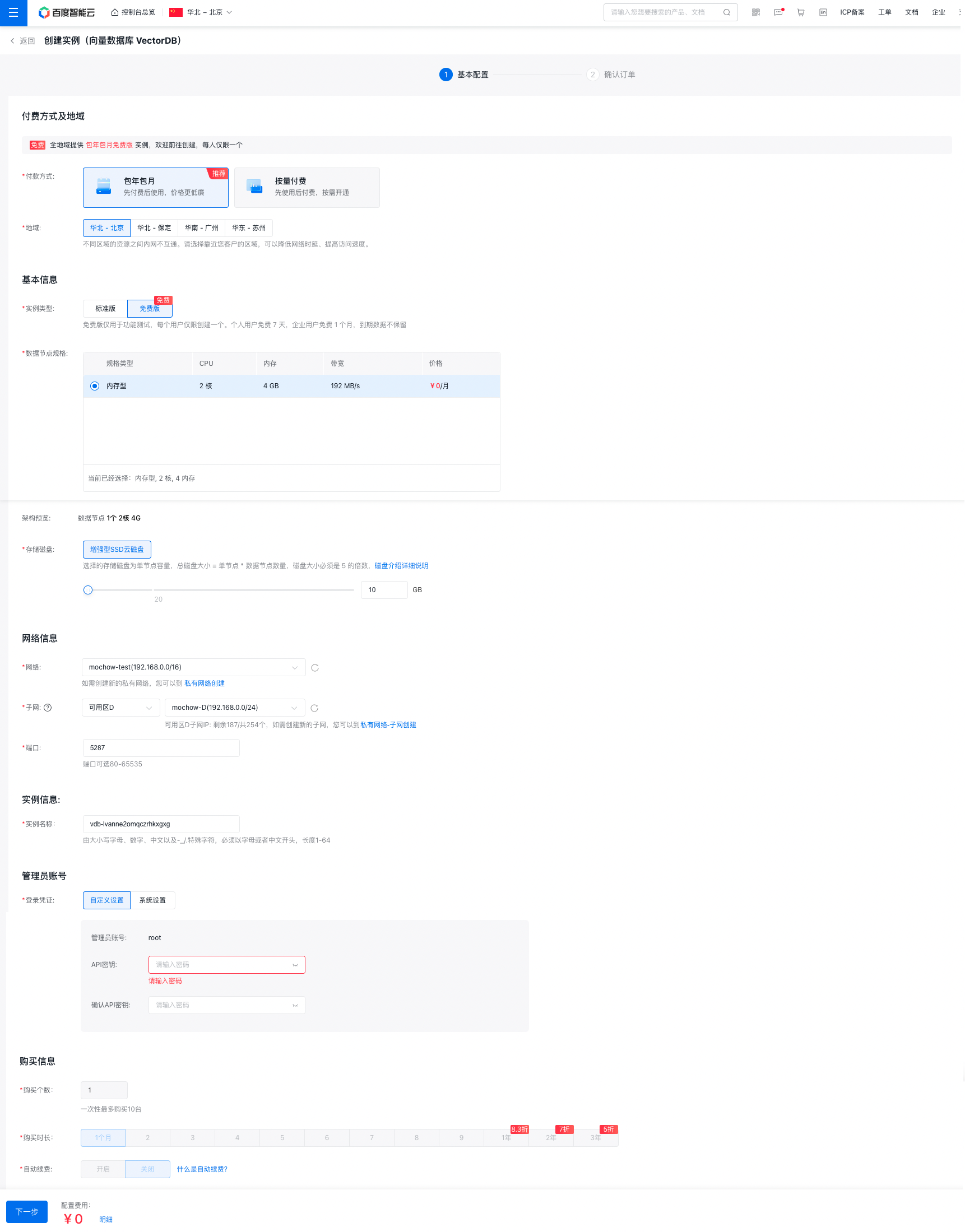Screen dimensions: 965x1232
Task: Click the language switch icon
Action: pos(823,12)
